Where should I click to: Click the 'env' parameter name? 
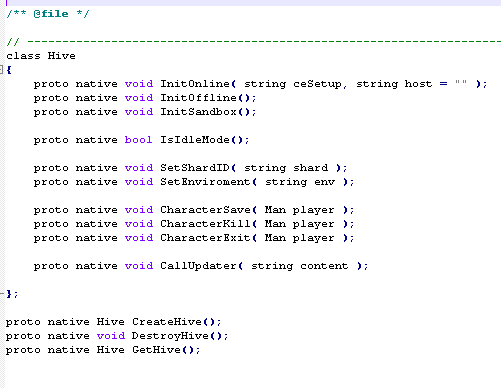tap(325, 182)
